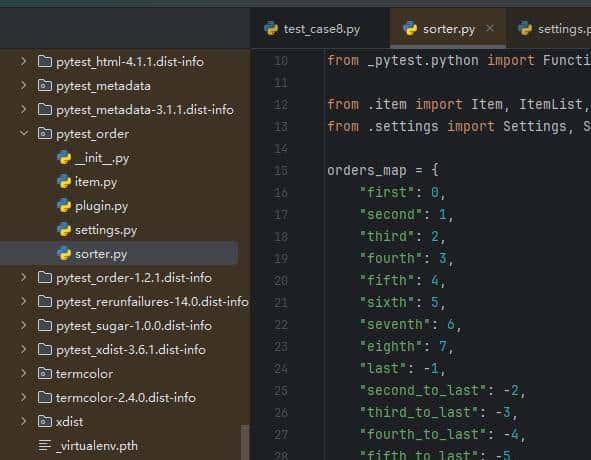
Task: Open __init__.py in the project tree
Action: click(102, 158)
